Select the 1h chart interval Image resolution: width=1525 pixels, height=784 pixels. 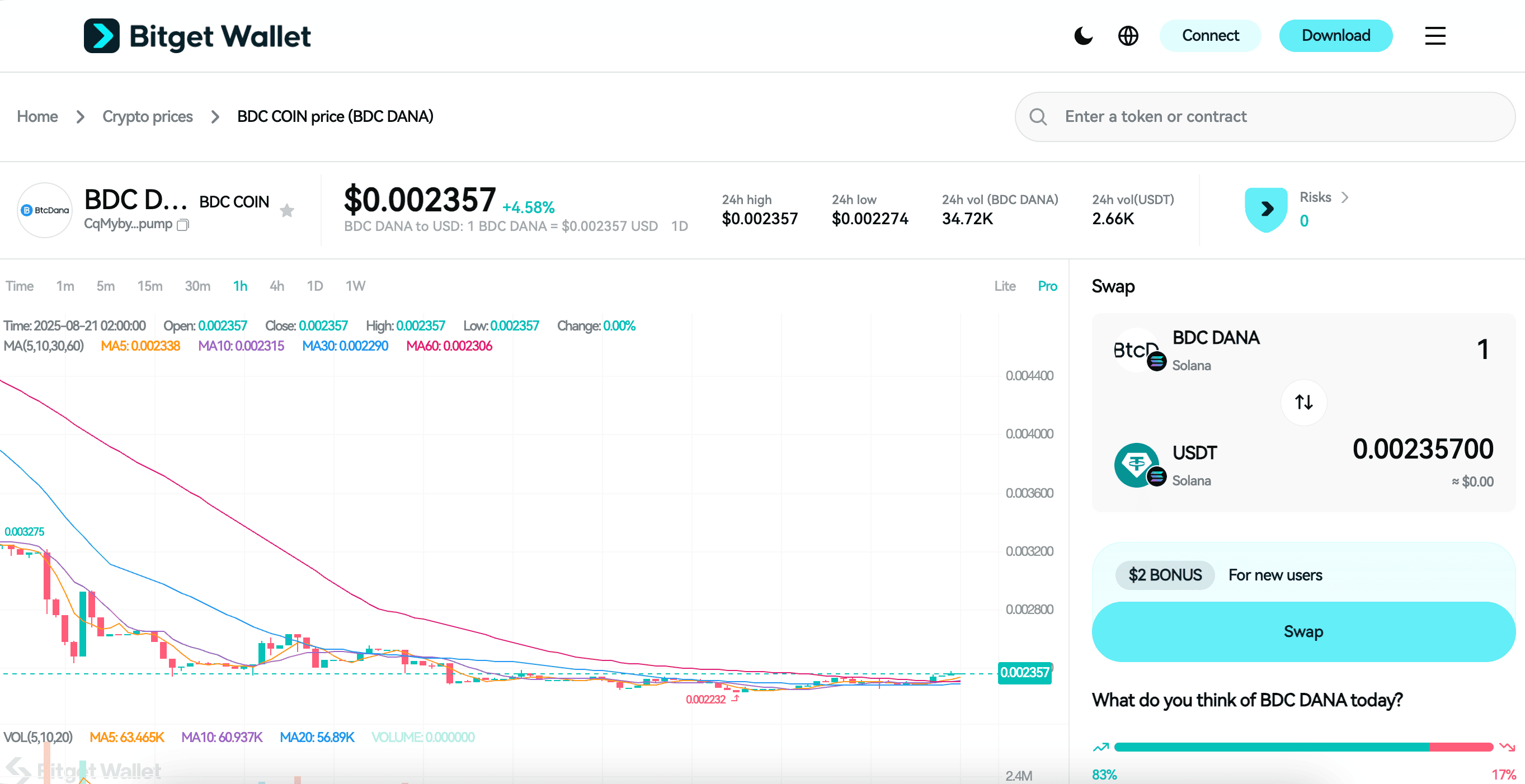pos(240,286)
